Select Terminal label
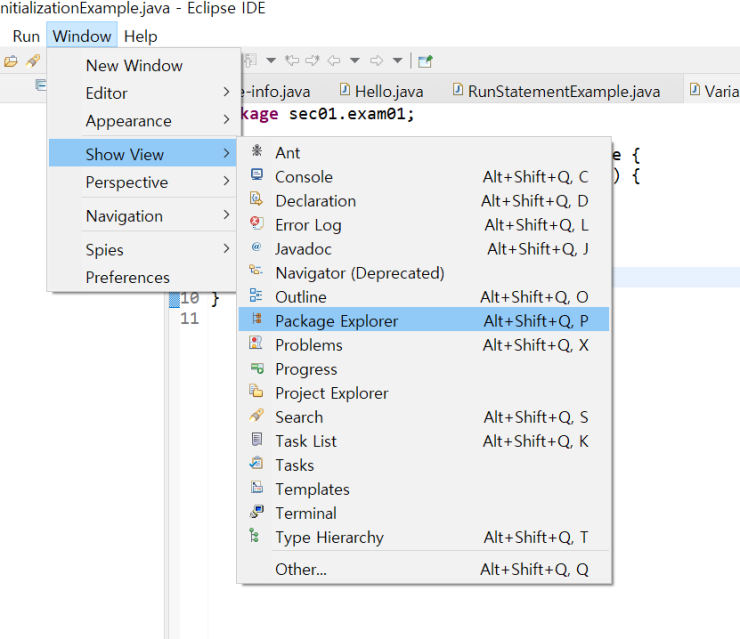The image size is (740, 639). point(306,513)
